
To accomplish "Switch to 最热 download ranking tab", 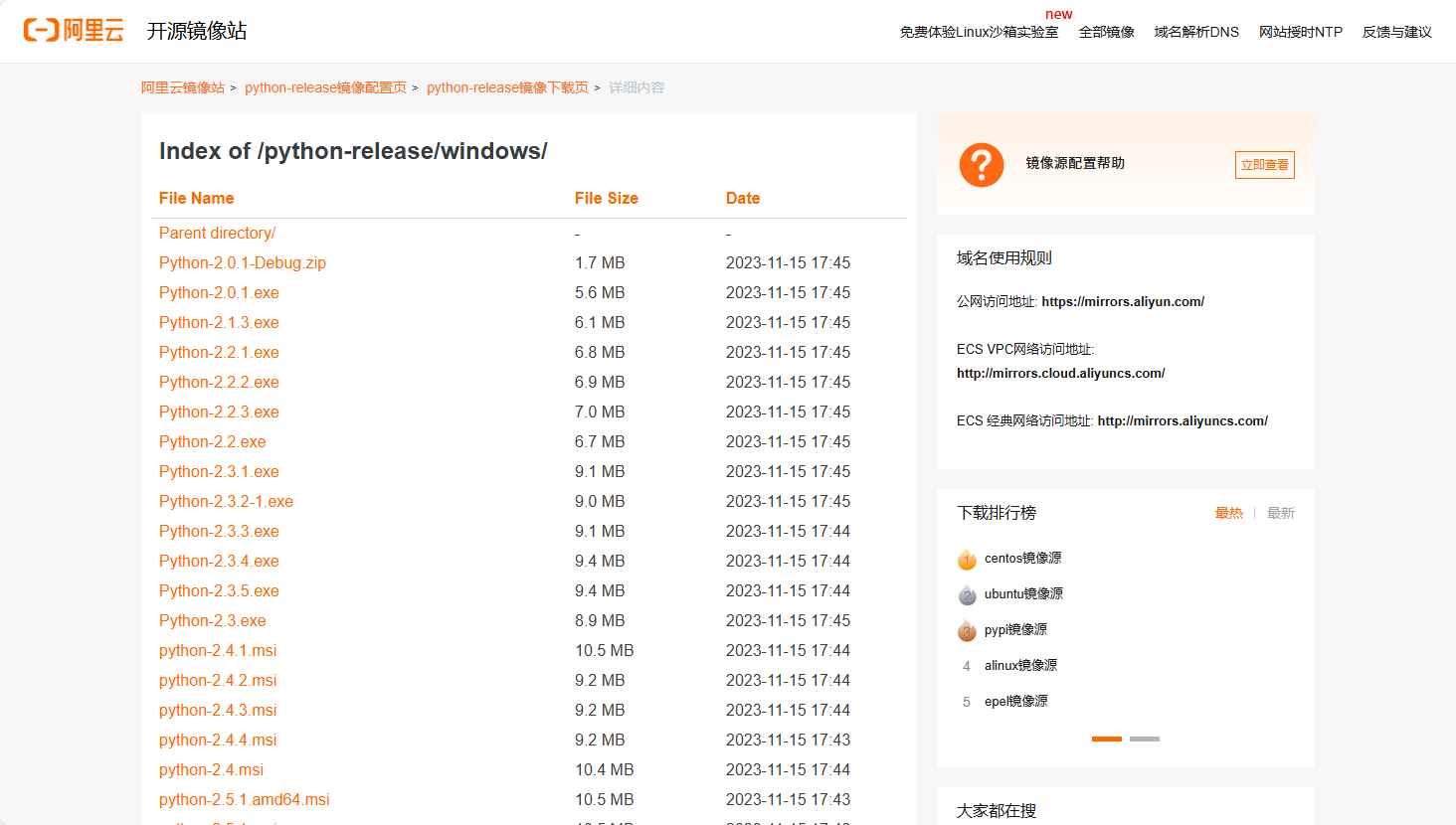I will [x=1229, y=513].
